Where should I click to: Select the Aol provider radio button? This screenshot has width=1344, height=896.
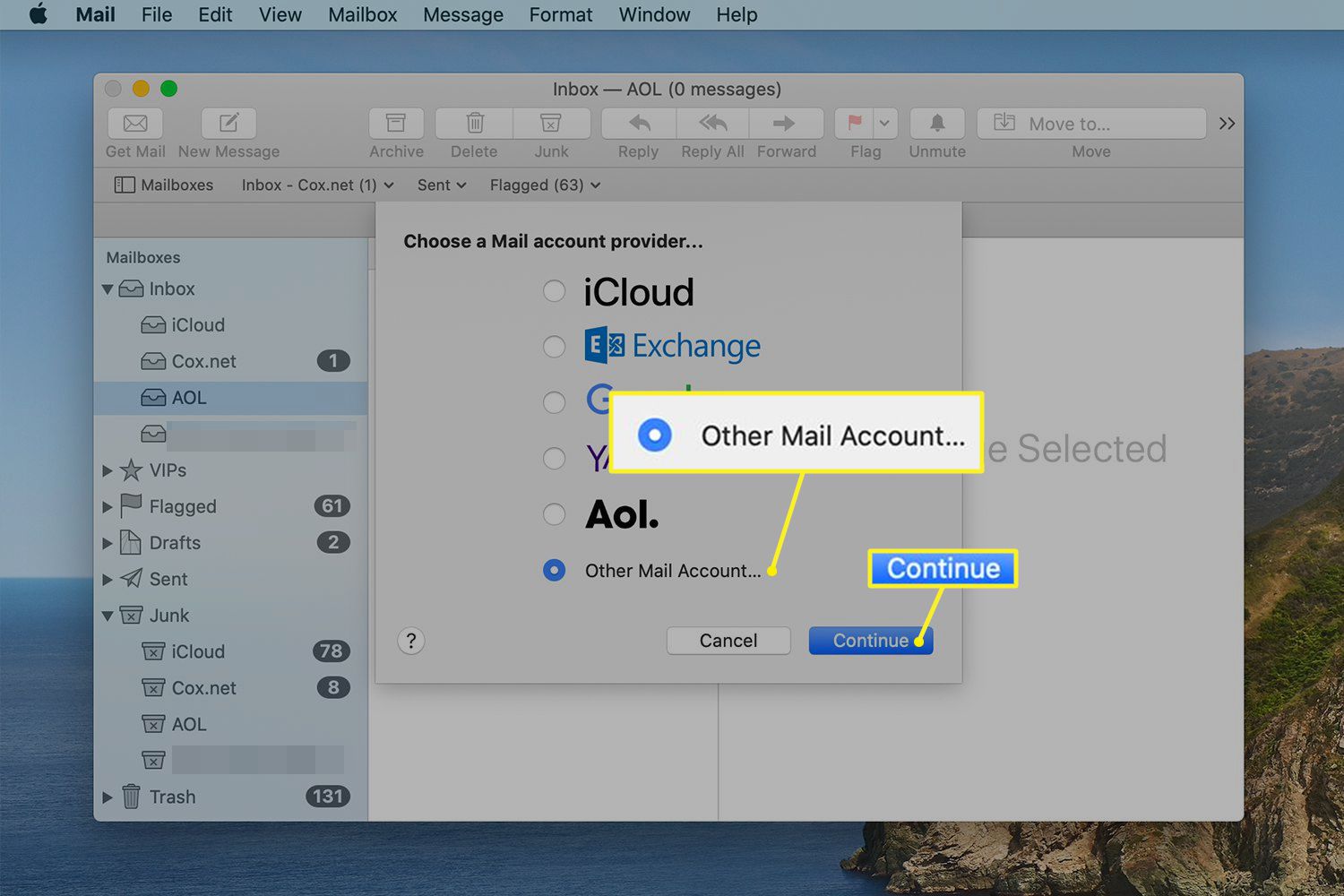(x=555, y=514)
